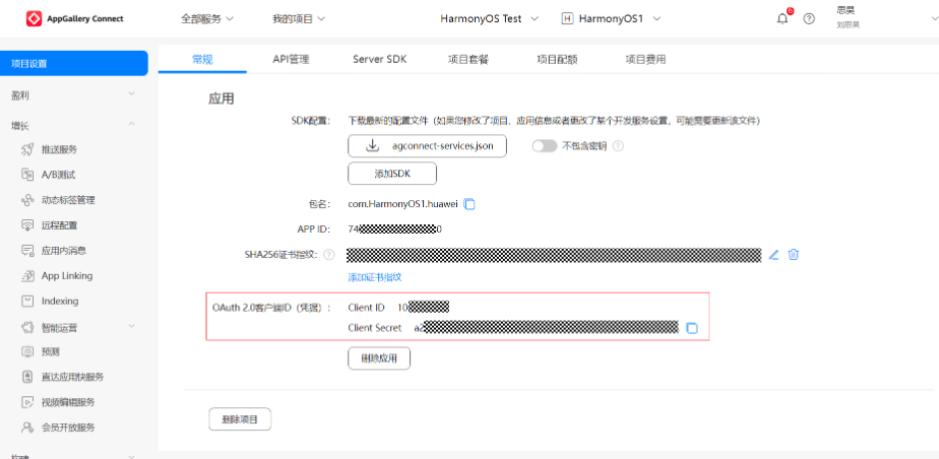Click the 推送服务 rocket icon
Screen dimensions: 939x459
(x=27, y=150)
